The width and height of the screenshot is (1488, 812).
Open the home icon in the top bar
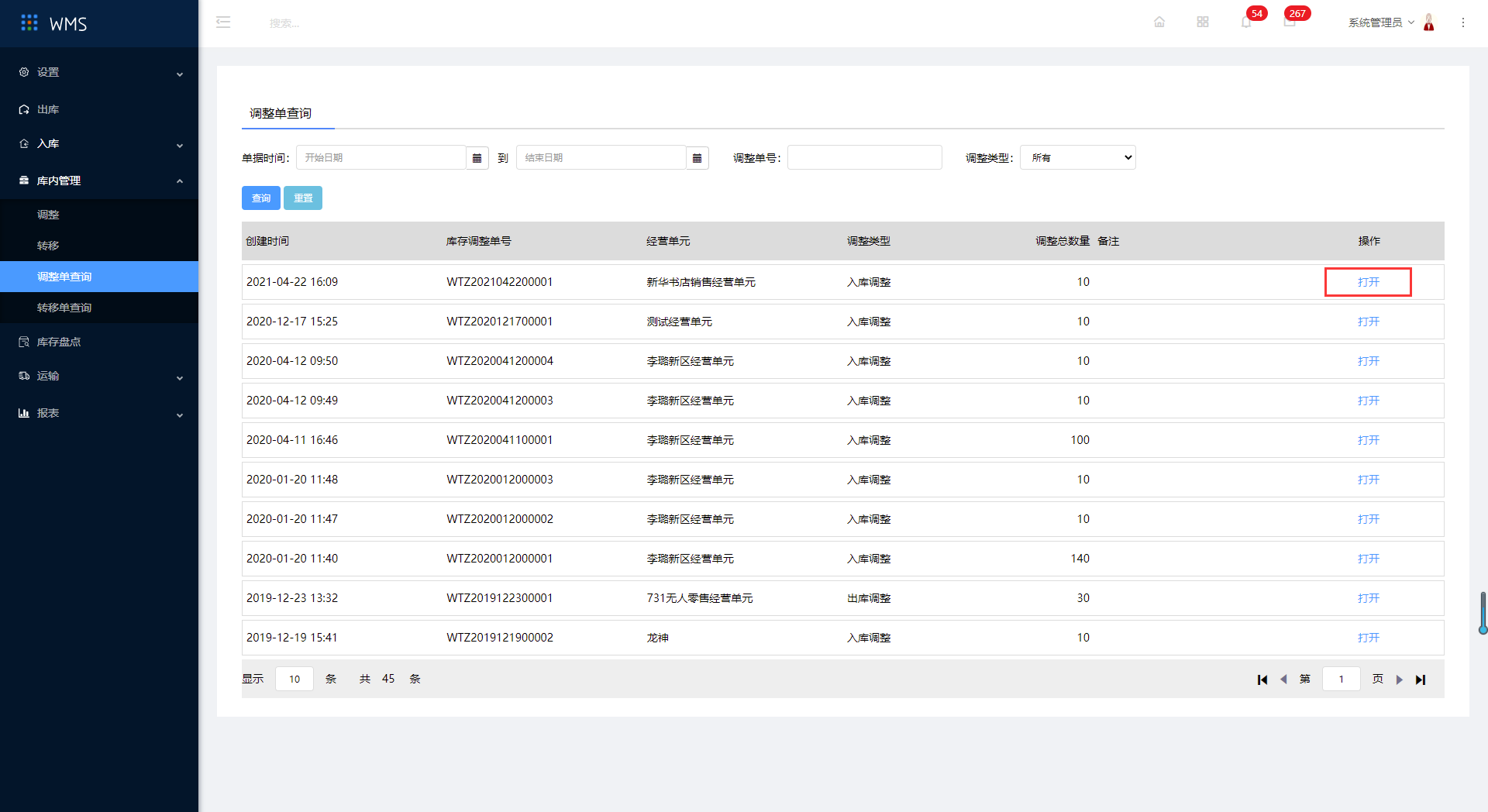[x=1159, y=22]
